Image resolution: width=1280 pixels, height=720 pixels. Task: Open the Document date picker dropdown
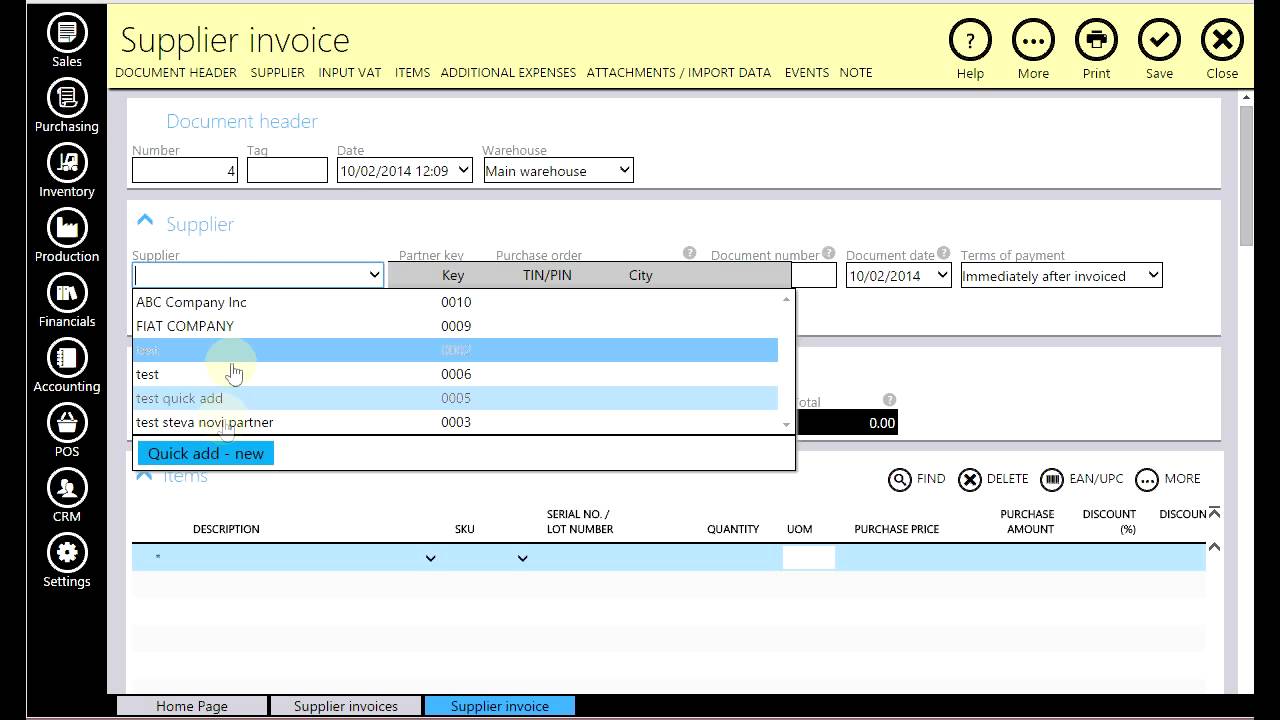point(942,276)
